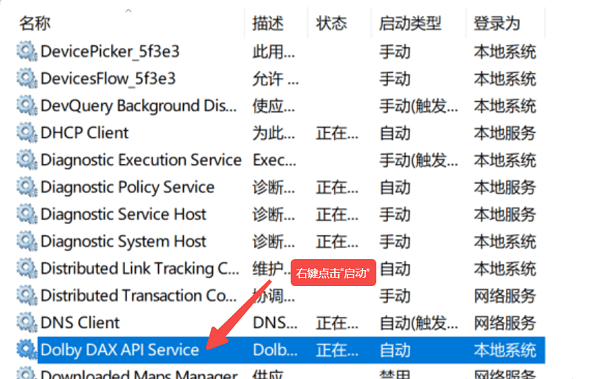Select the DevicePicker_5f3e3 service name

[110, 52]
